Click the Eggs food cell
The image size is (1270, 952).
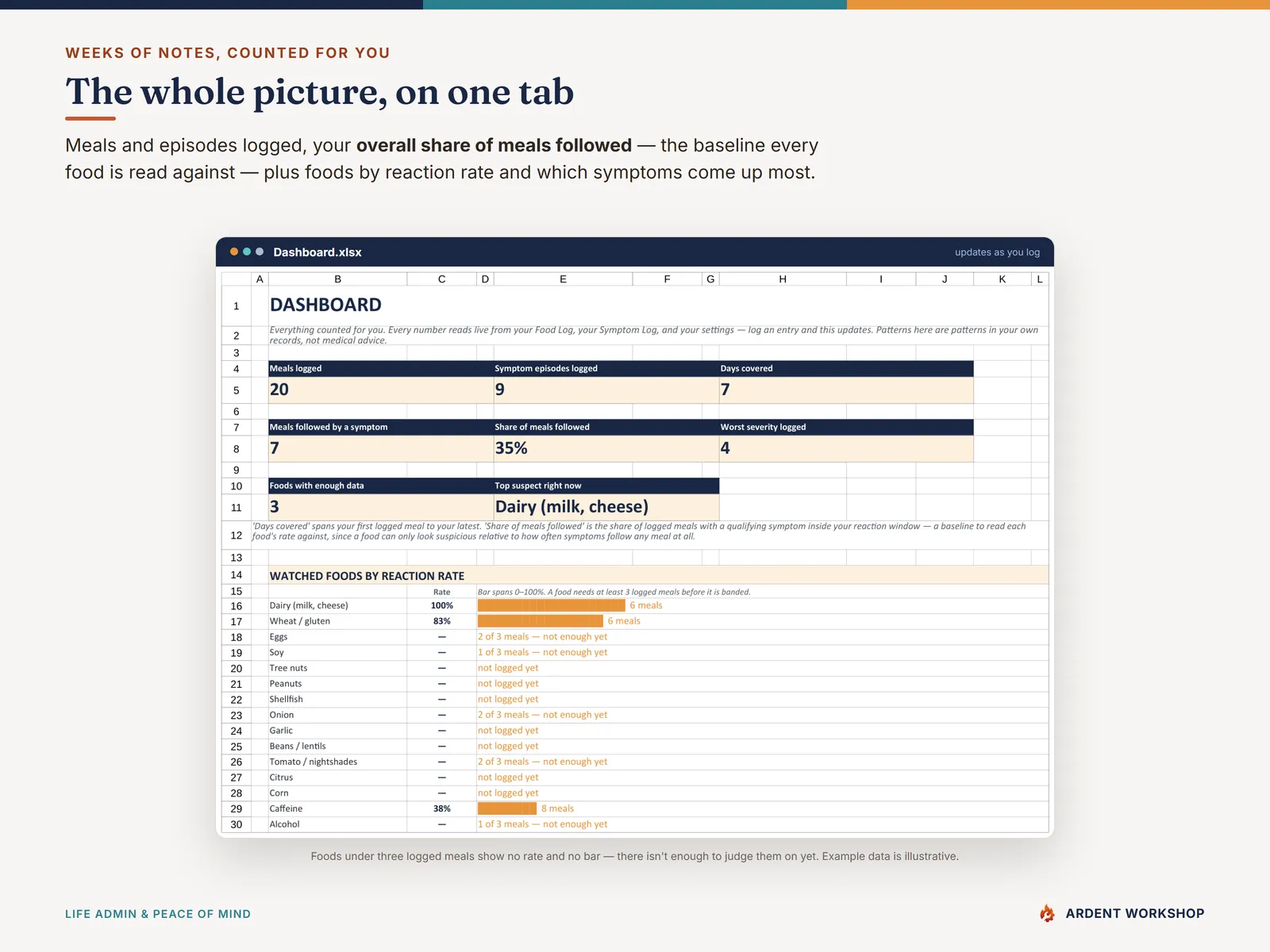(x=337, y=637)
